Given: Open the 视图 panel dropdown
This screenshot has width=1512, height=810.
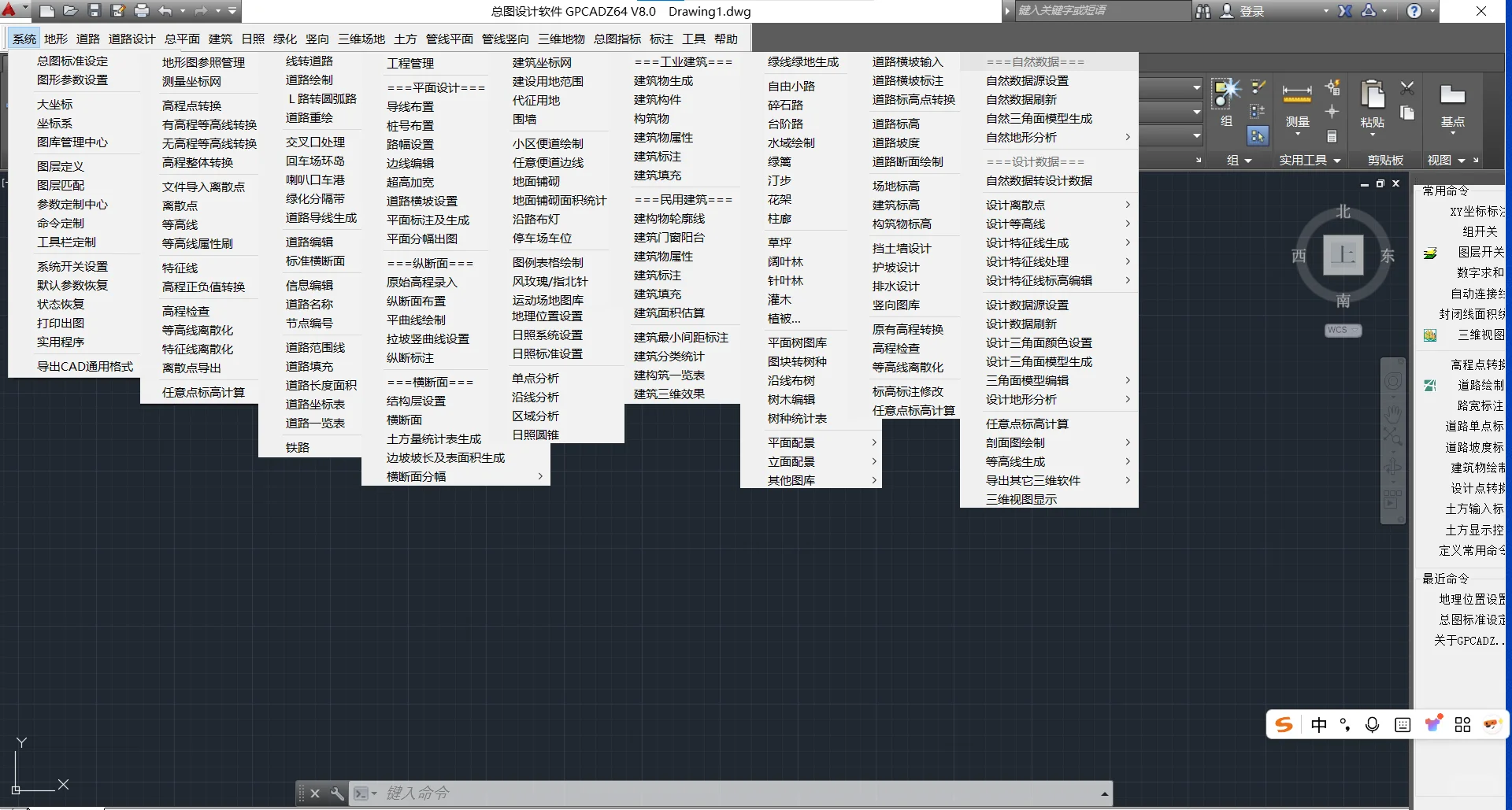Looking at the screenshot, I should (1461, 160).
